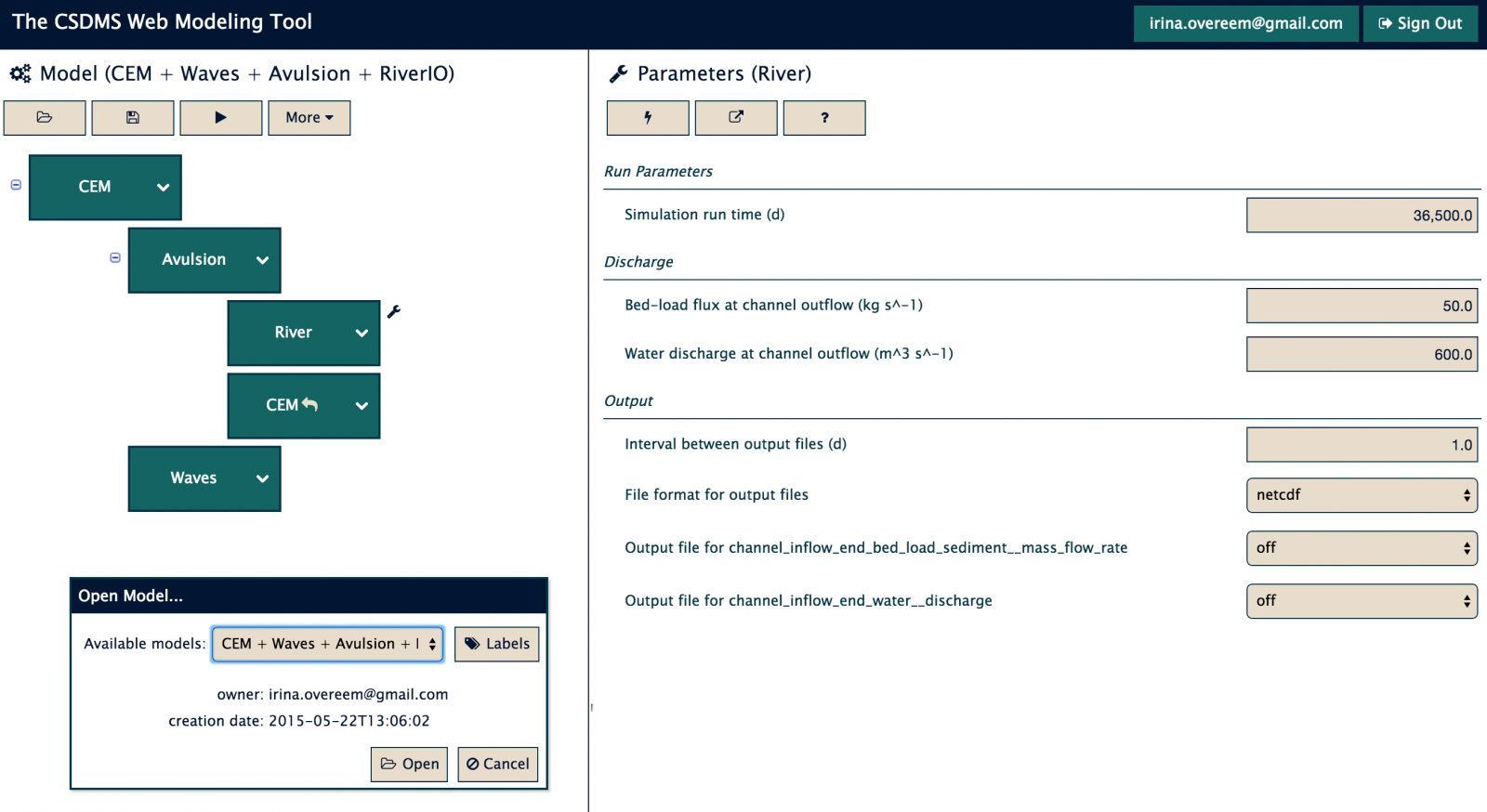Expand the Waves component chevron
1487x812 pixels.
coord(262,478)
